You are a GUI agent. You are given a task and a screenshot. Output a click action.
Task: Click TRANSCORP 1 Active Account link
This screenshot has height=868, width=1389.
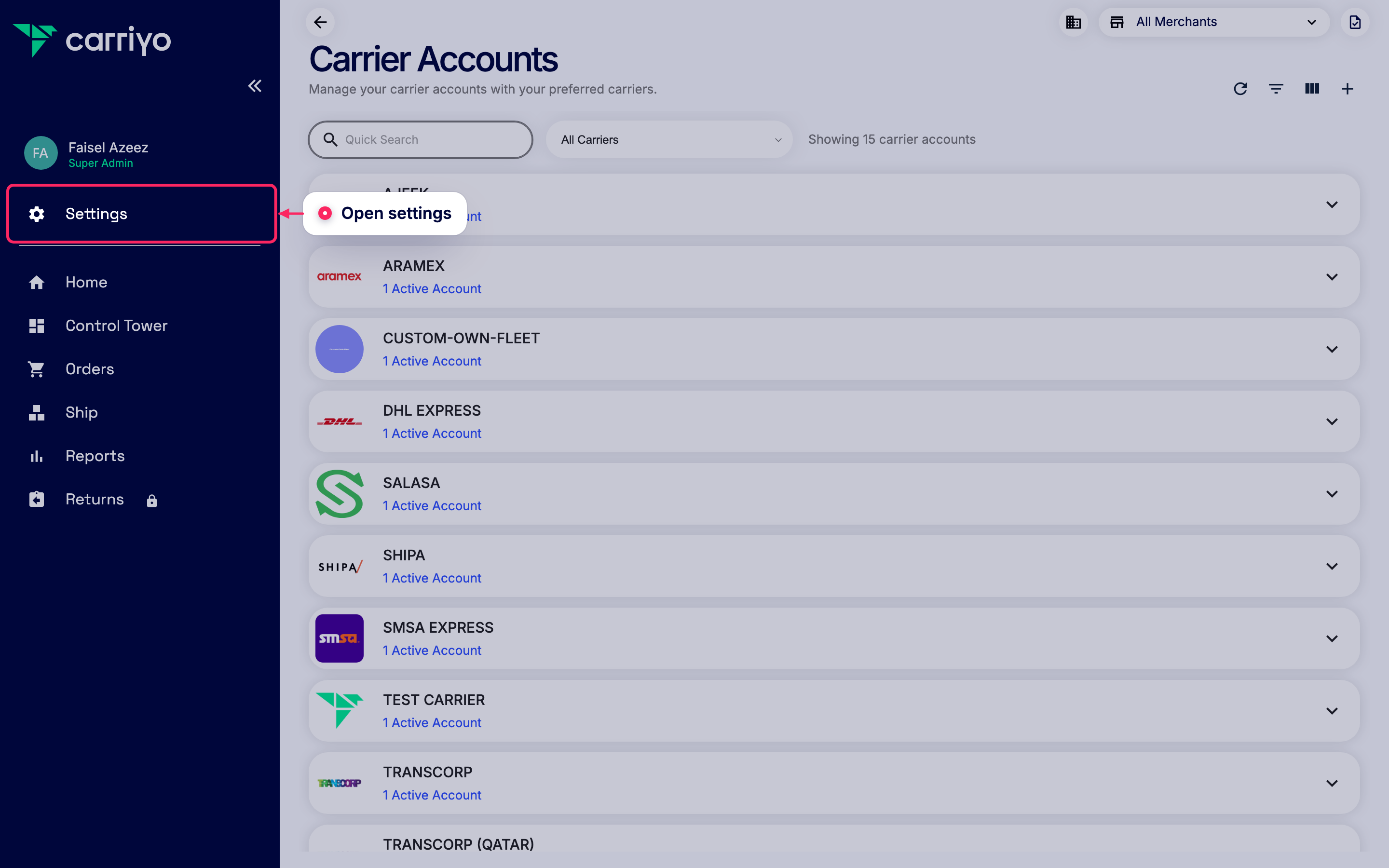coord(432,795)
